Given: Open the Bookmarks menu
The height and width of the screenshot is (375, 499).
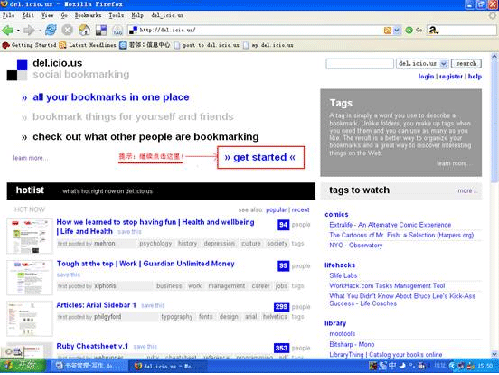Looking at the screenshot, I should click(88, 15).
